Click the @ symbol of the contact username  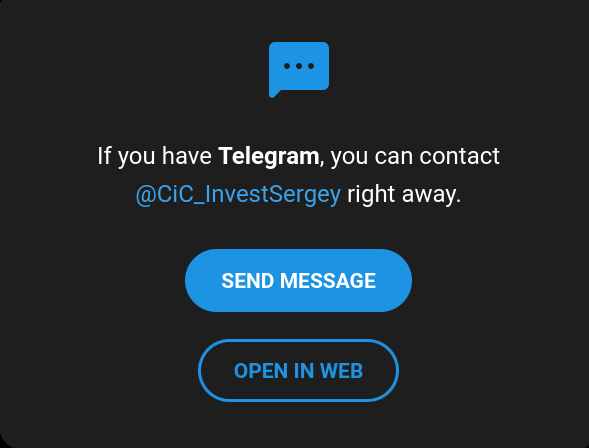point(146,195)
